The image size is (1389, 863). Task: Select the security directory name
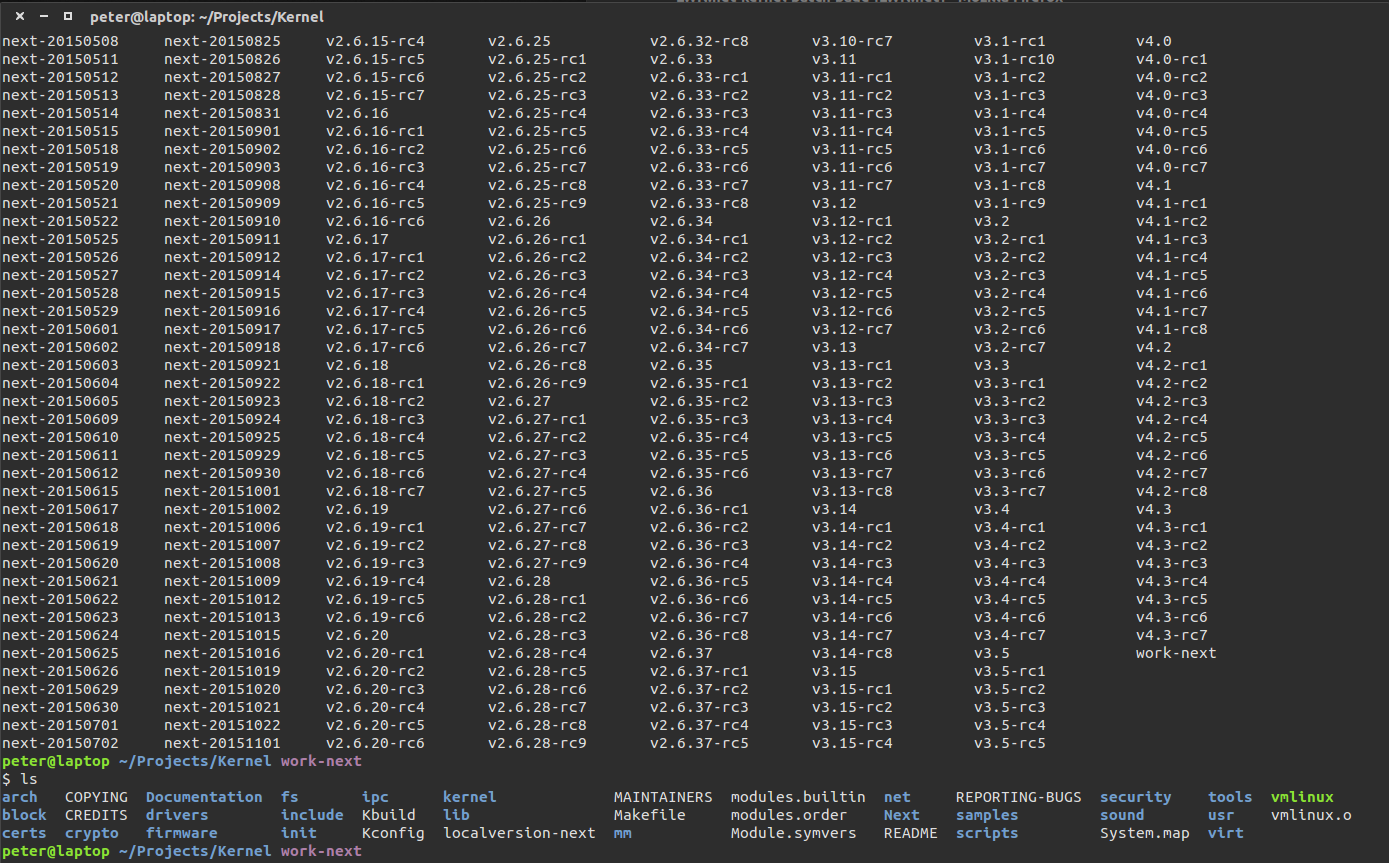1136,797
